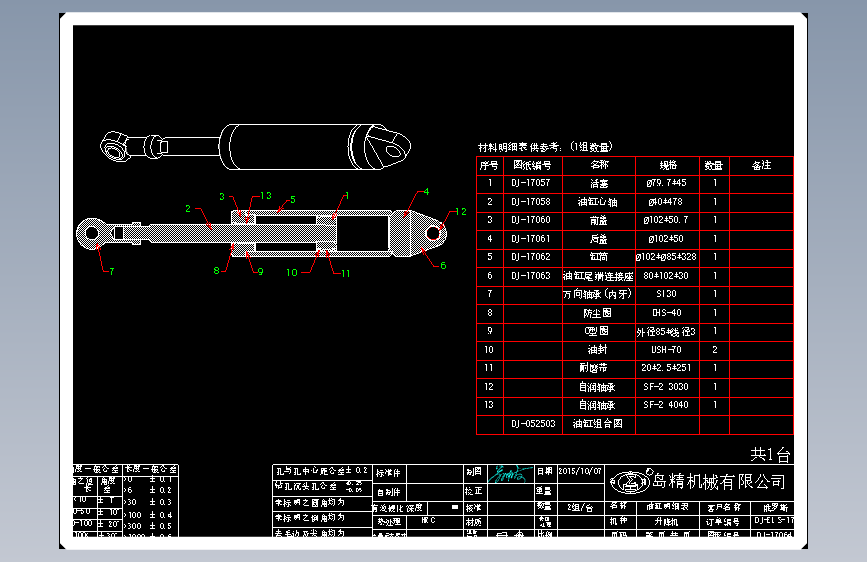Image resolution: width=867 pixels, height=562 pixels.
Task: Click the 图纸编号 column header
Action: coord(532,165)
